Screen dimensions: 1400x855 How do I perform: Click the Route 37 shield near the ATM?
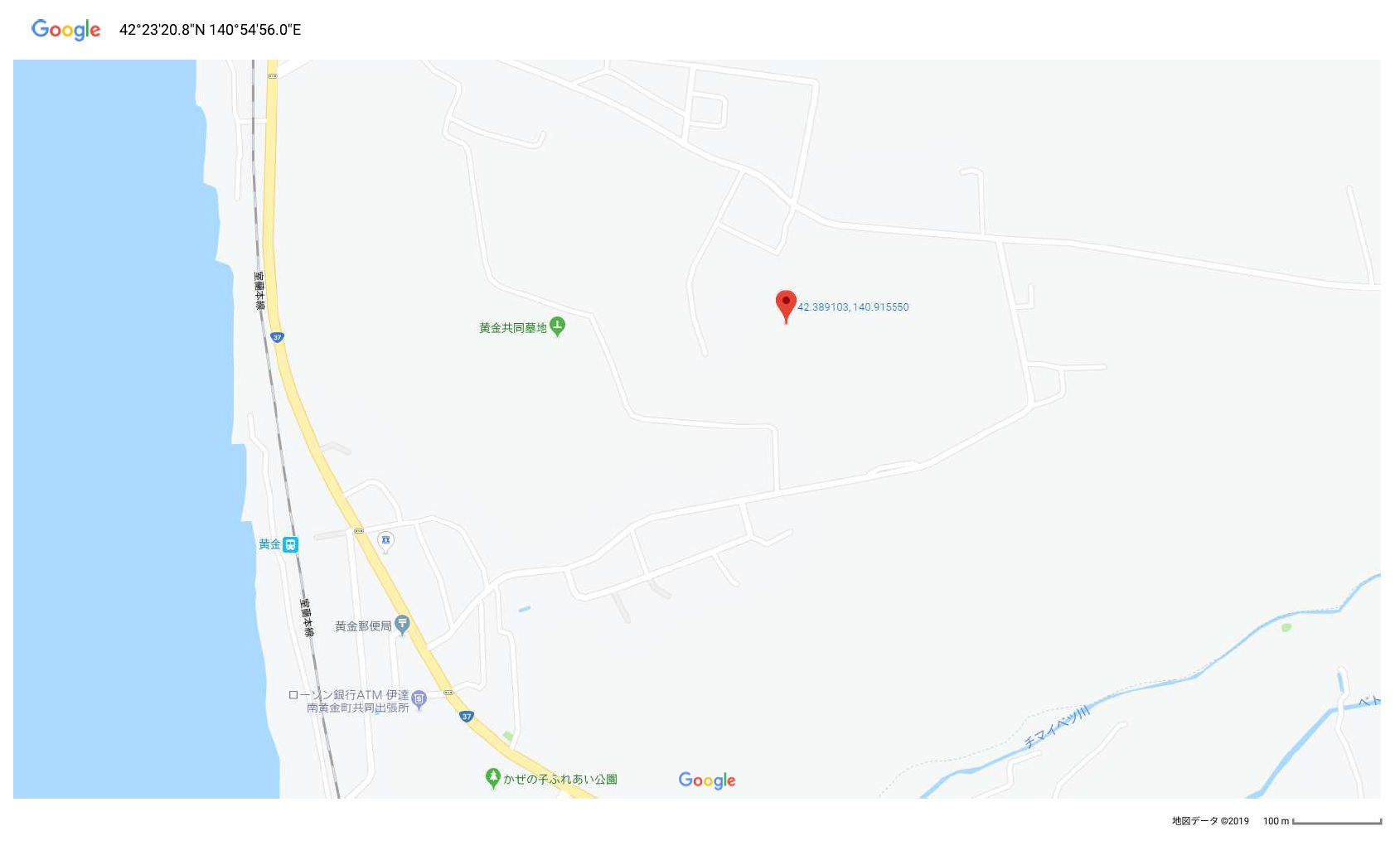(467, 717)
